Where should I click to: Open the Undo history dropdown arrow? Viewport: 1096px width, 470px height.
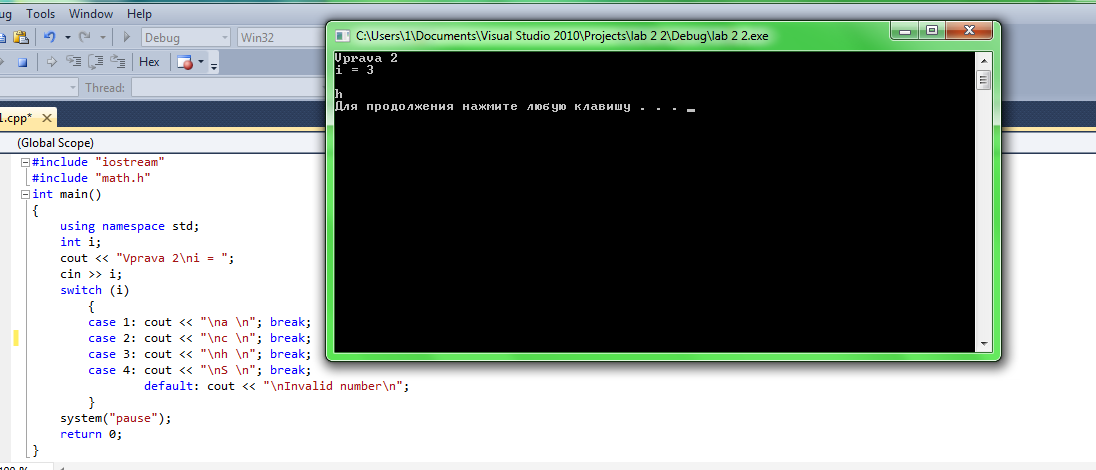(68, 38)
